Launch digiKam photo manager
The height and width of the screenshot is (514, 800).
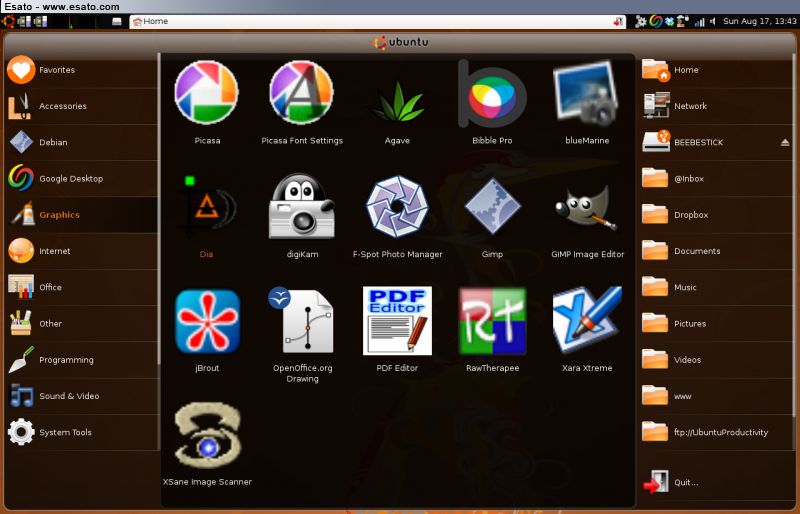[302, 216]
